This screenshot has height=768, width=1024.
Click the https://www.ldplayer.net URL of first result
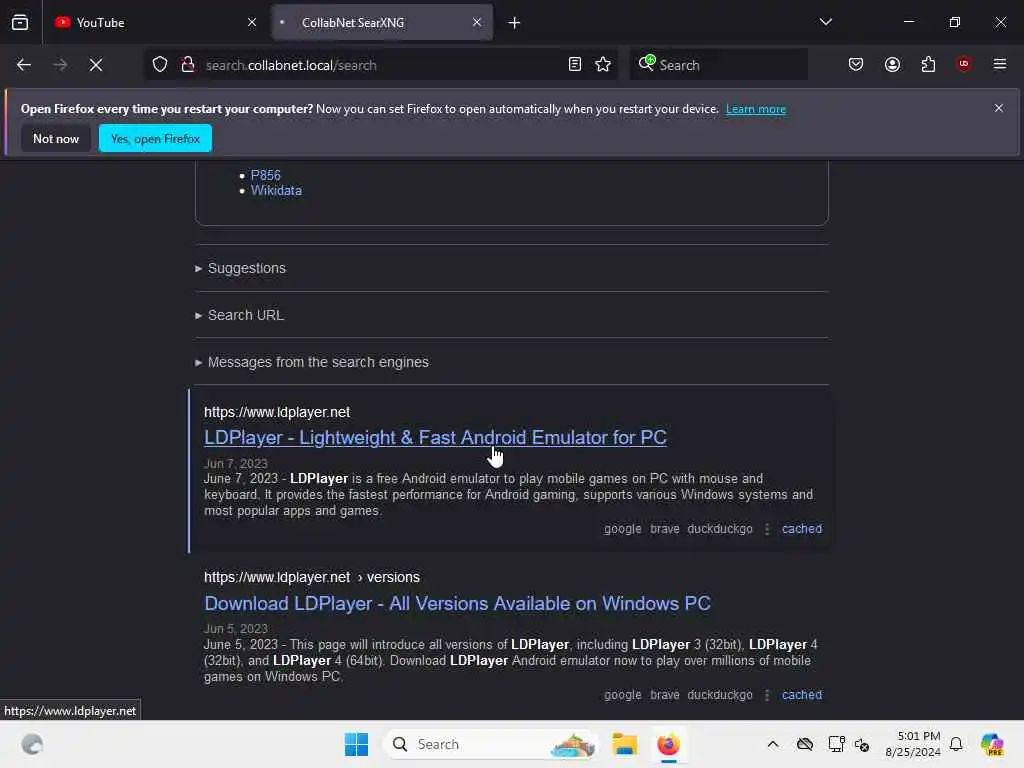point(277,413)
